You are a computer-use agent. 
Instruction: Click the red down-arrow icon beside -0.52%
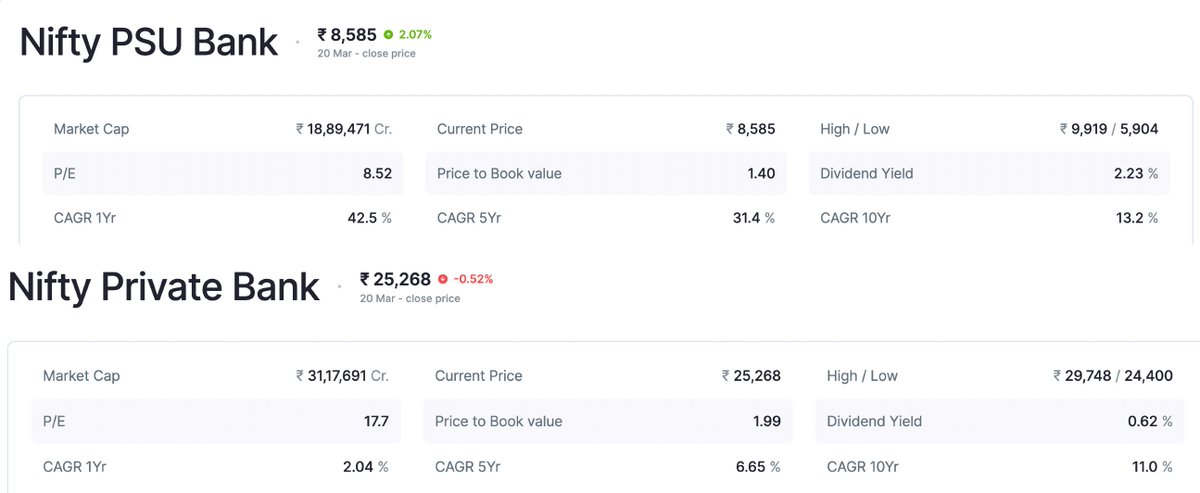tap(443, 279)
